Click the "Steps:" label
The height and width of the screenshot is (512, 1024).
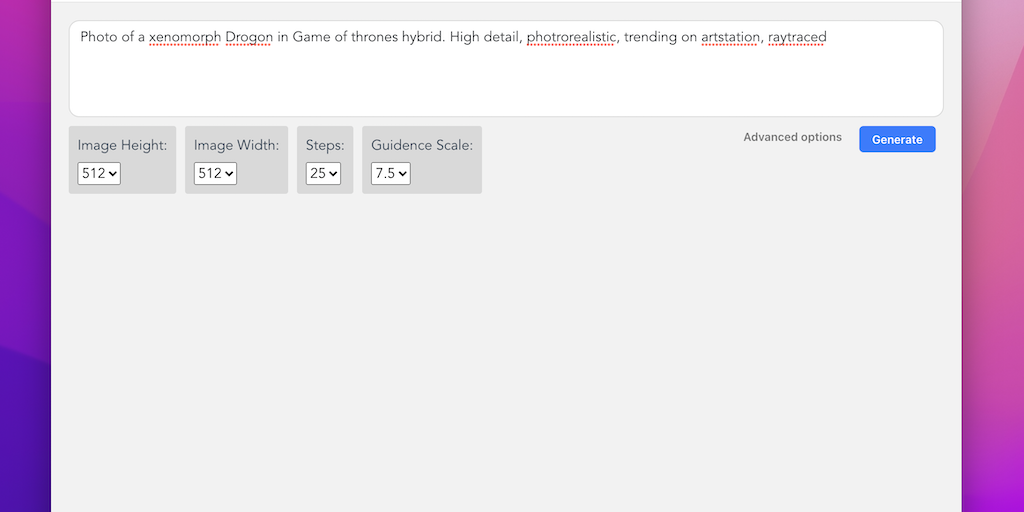[325, 145]
